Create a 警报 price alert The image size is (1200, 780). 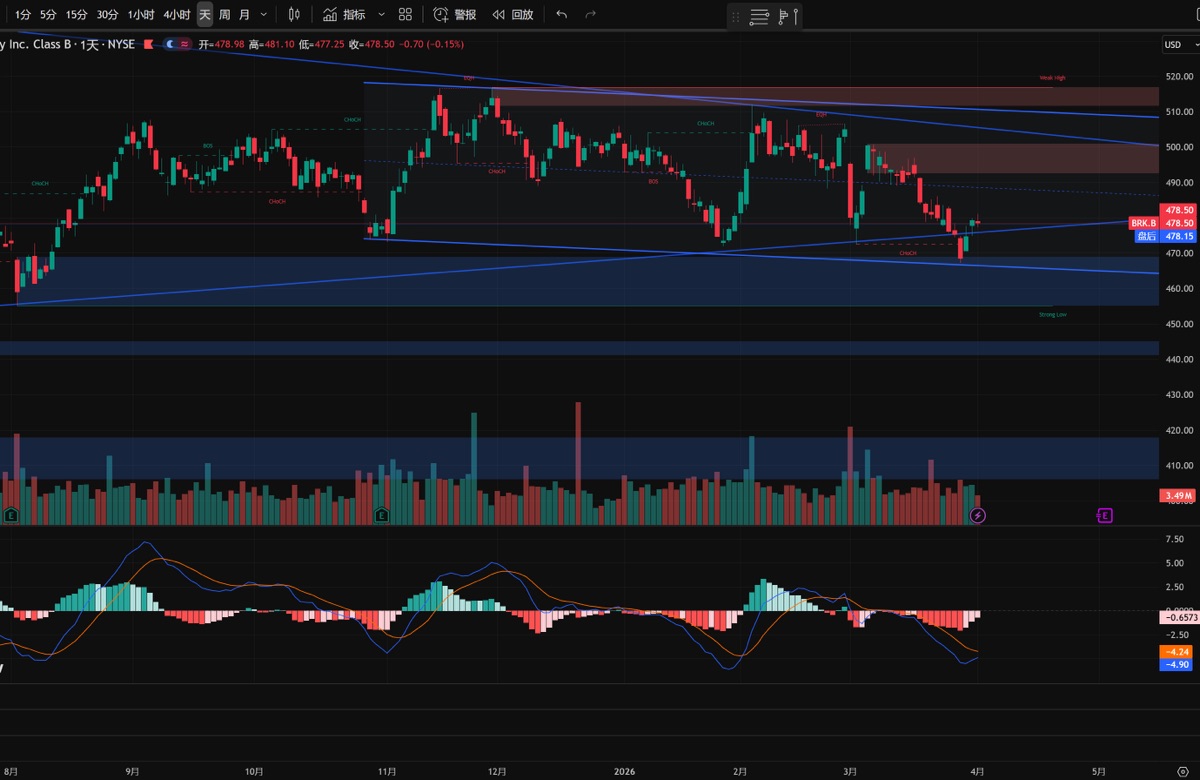(x=455, y=15)
